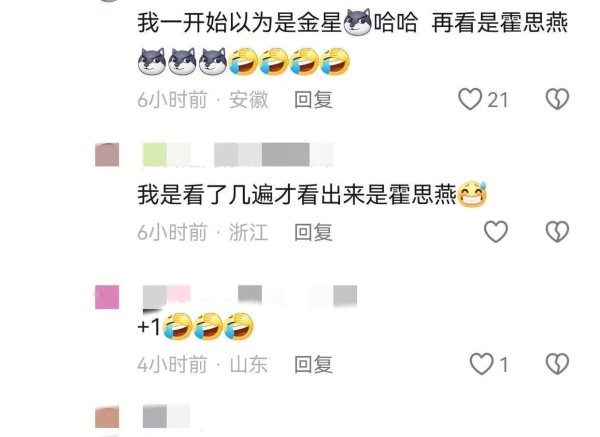Tap the +1 comment with laughing emojis
The width and height of the screenshot is (600, 437).
[x=196, y=326]
